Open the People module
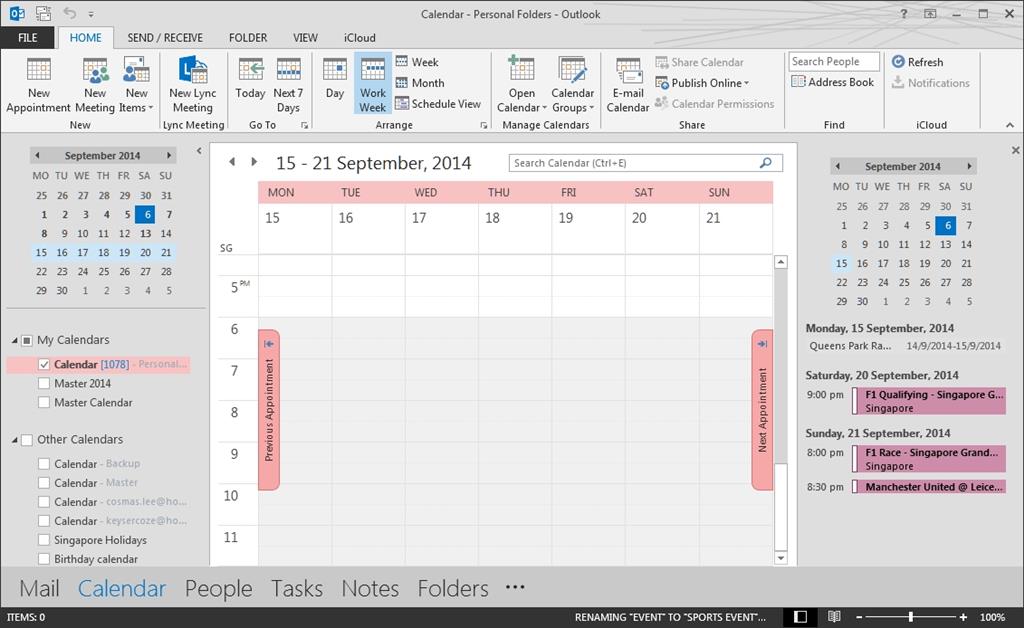 pos(218,588)
